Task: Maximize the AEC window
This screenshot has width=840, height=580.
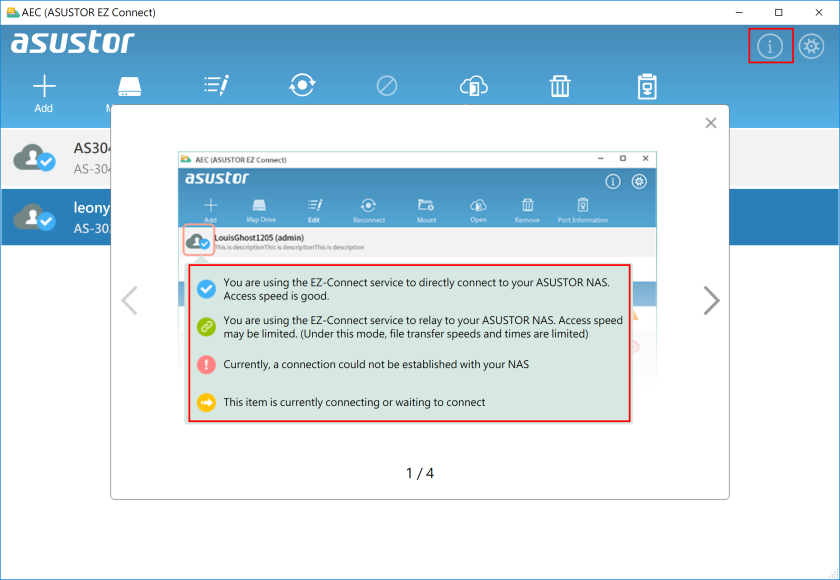Action: pos(778,12)
